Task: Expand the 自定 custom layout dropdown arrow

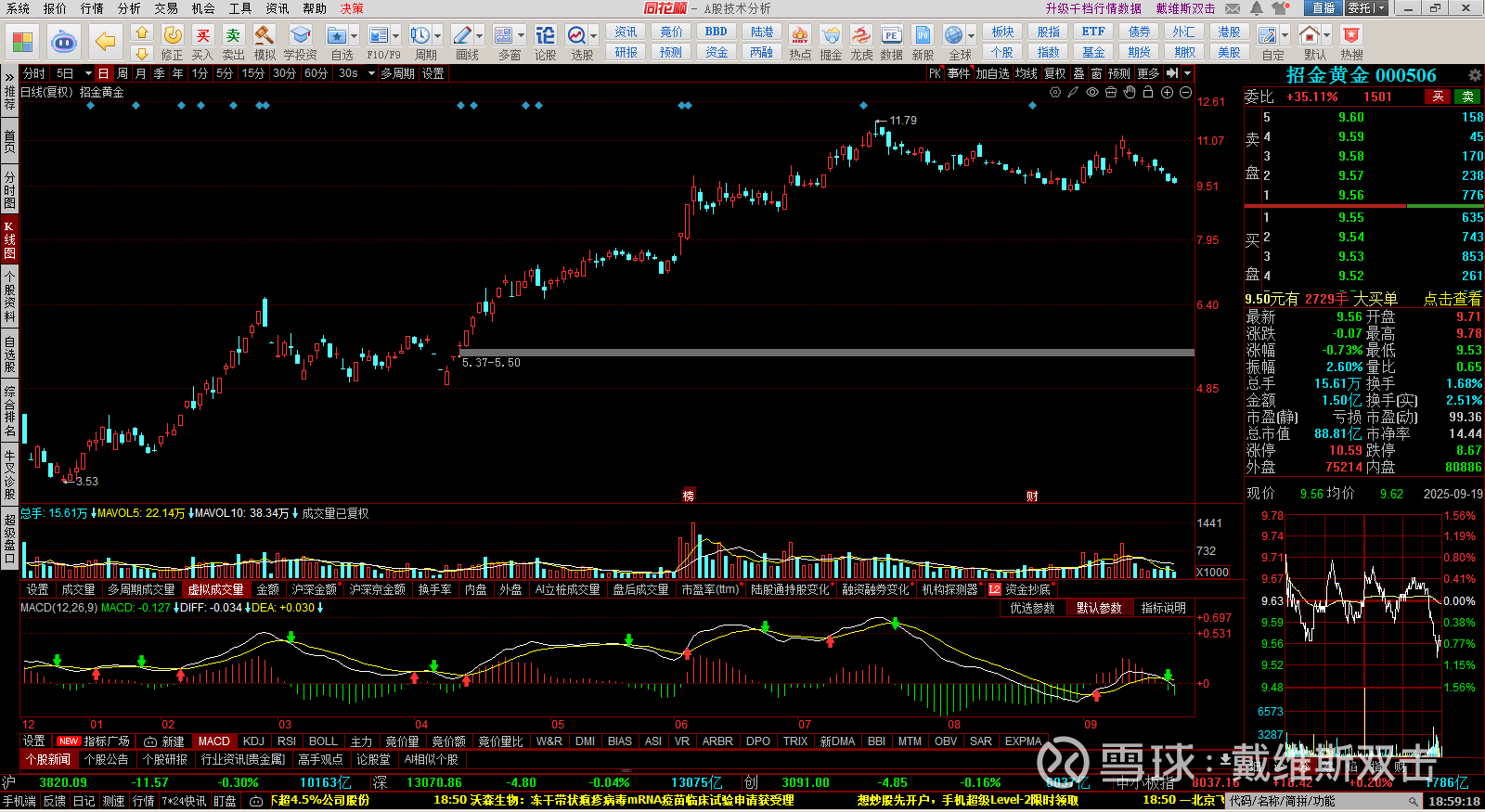Action: pyautogui.click(x=1285, y=36)
